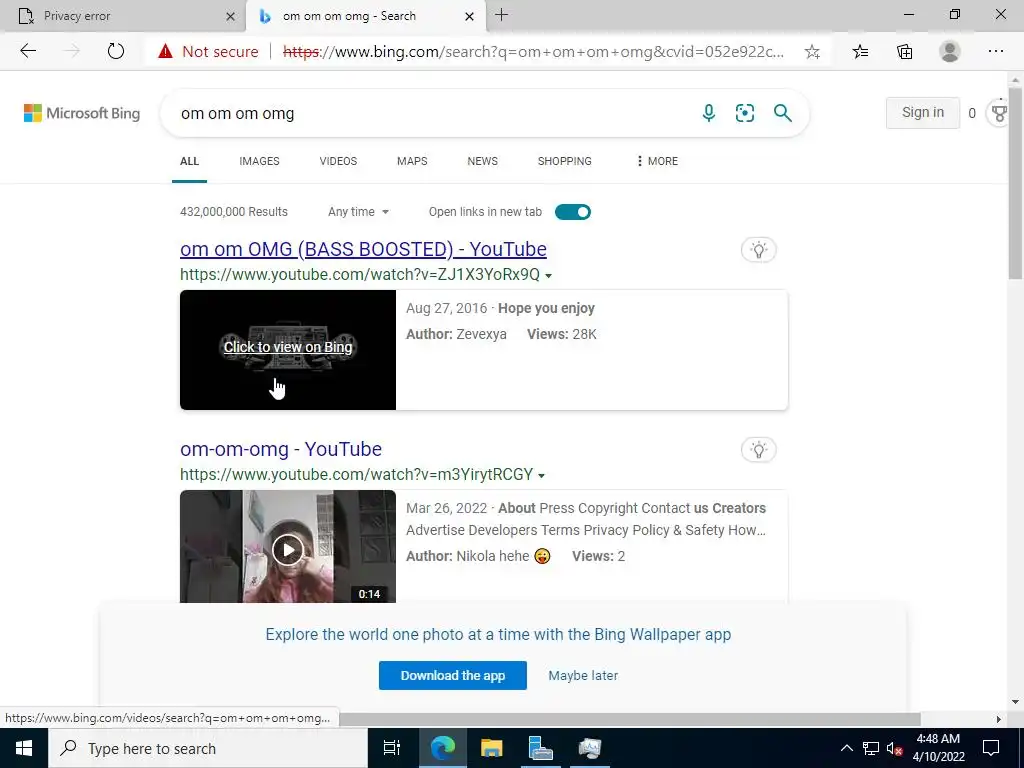Open Bing visual search camera icon

744,113
